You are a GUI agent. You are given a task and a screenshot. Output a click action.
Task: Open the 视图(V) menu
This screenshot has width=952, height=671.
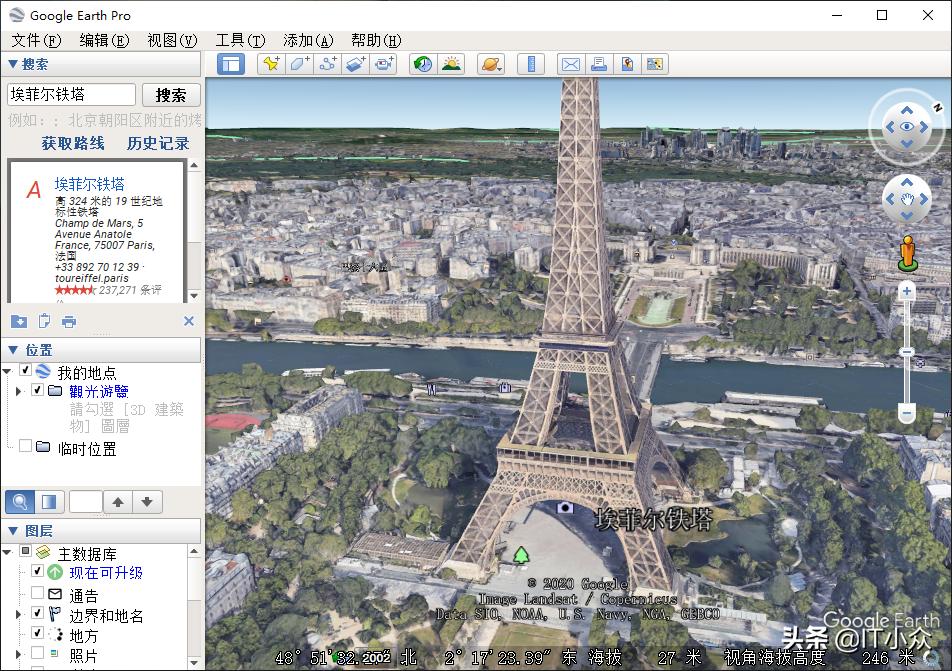[x=172, y=41]
